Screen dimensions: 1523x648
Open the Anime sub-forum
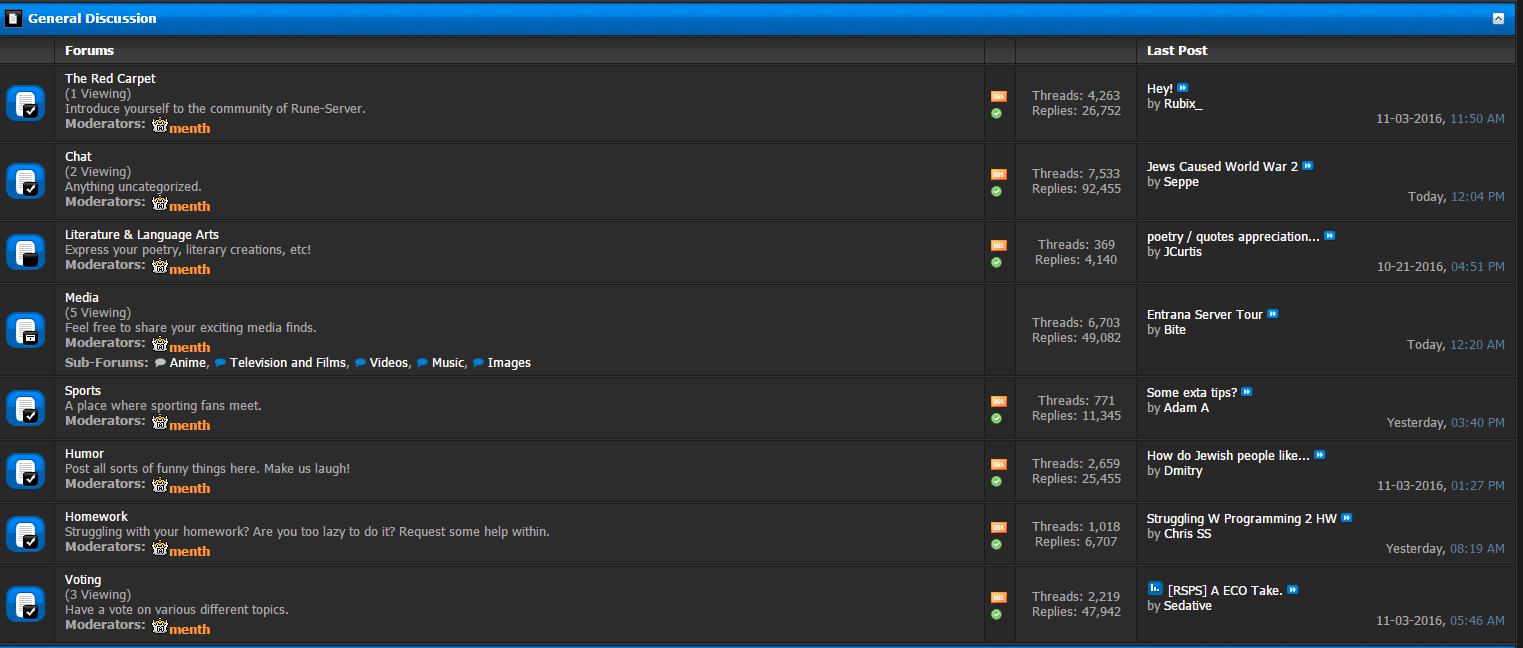187,363
